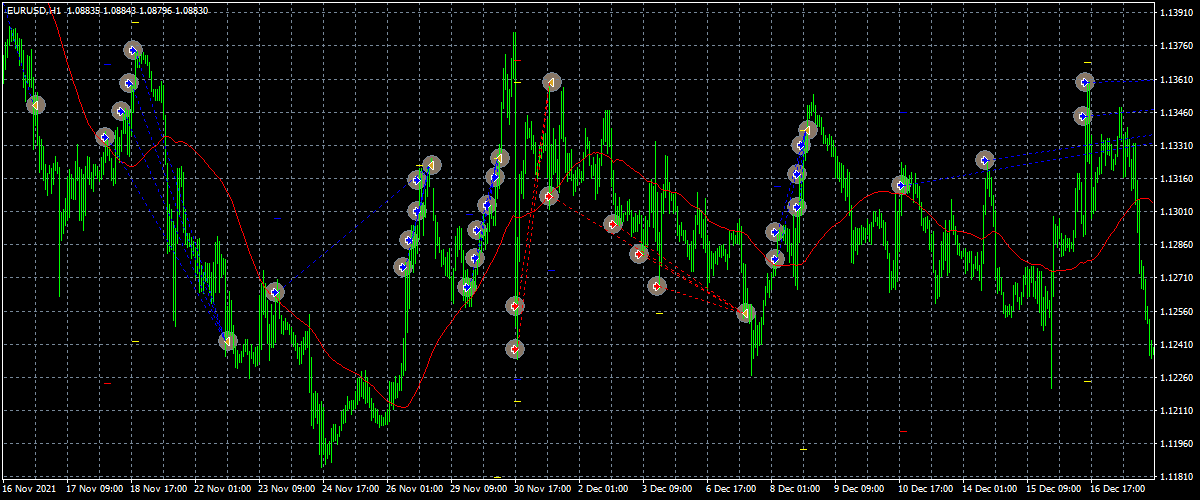Click the 1.13910 price axis label
The height and width of the screenshot is (500, 1200).
click(x=1177, y=13)
